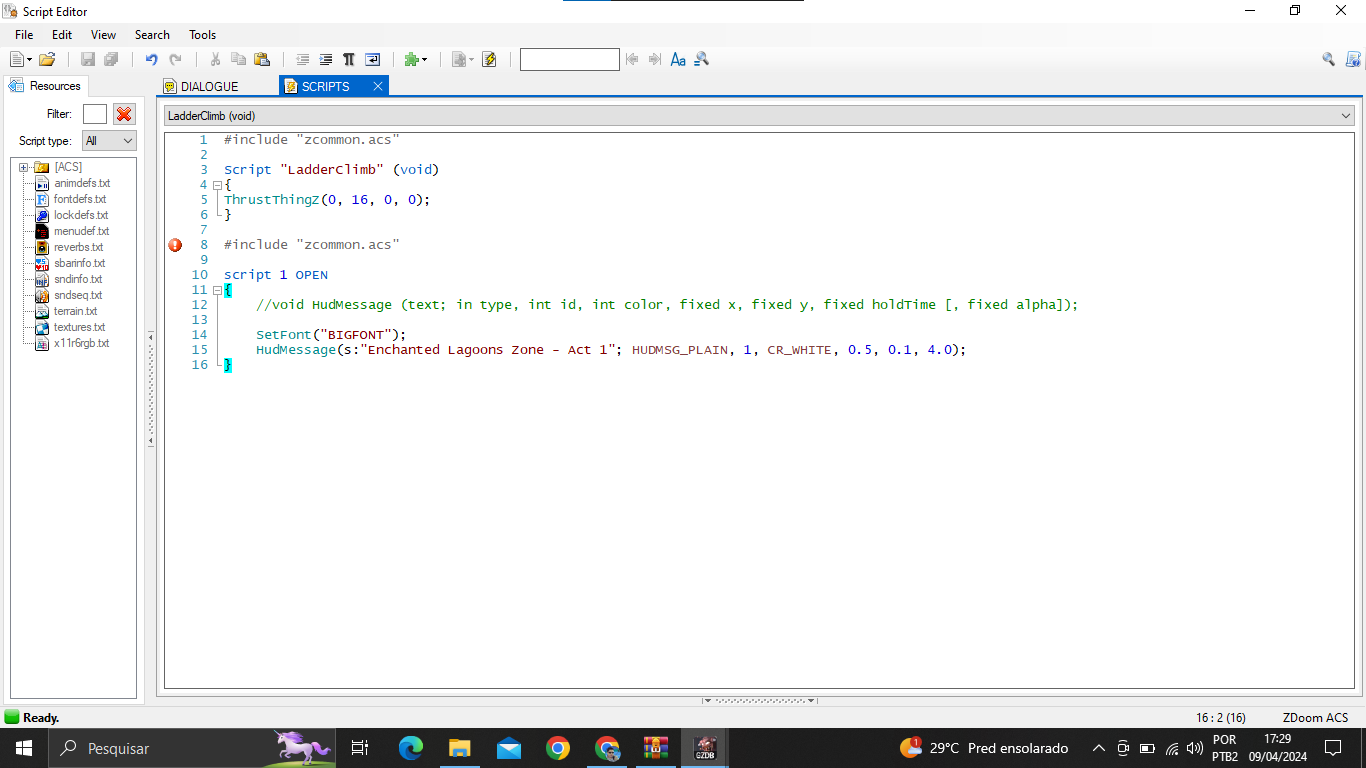Undo the last edit with blue arrow
This screenshot has height=768, width=1366.
152,60
